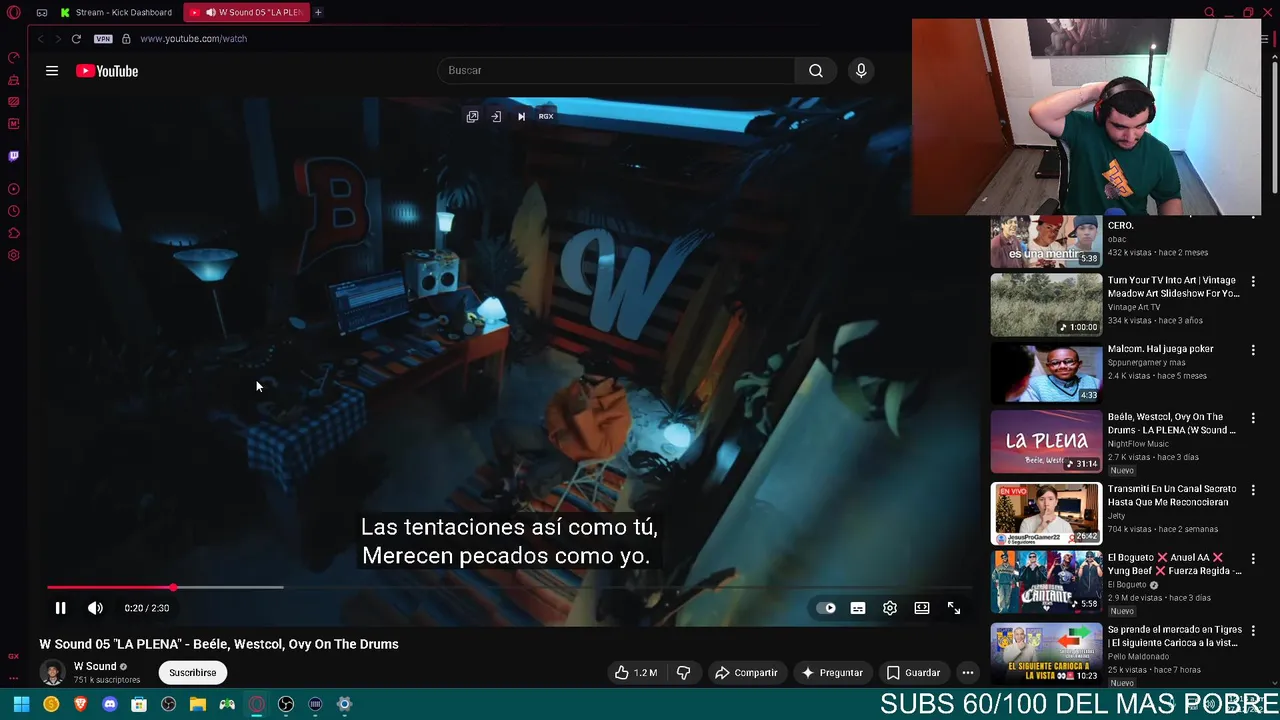Open the Player panel in the sidebar
Viewport: 1280px width, 720px height.
coord(14,189)
